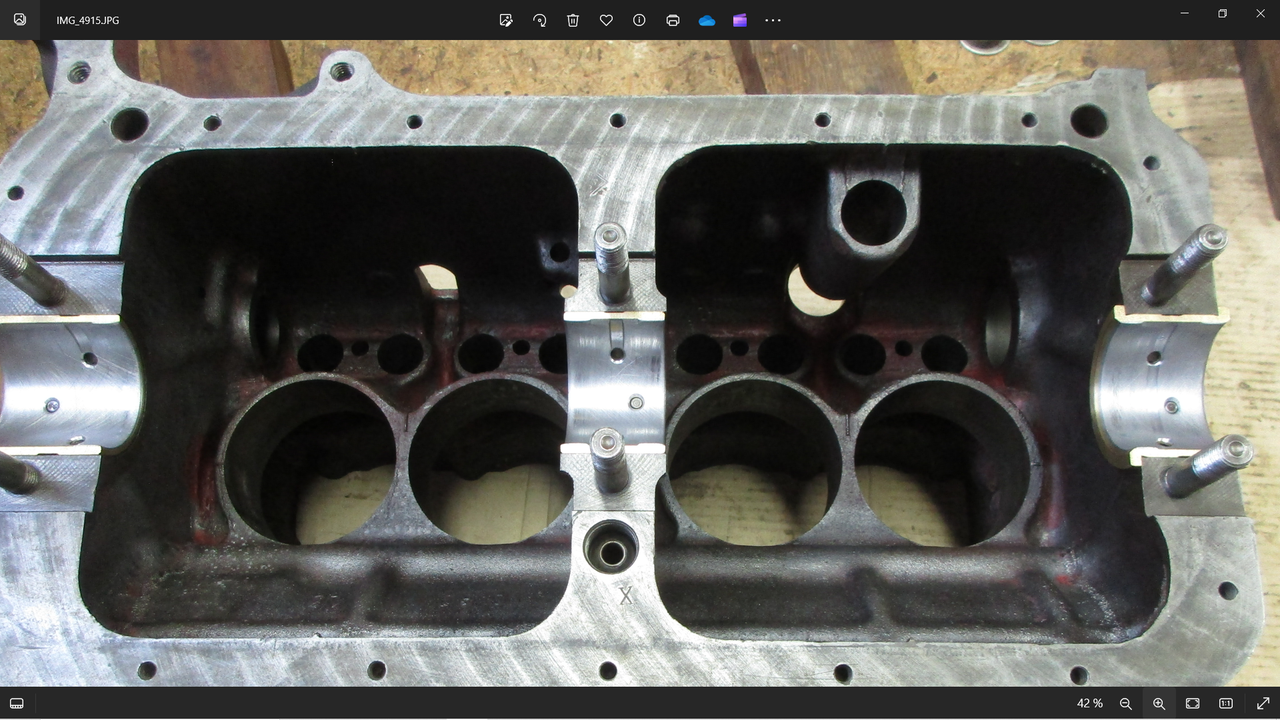Fit image to window
Screen dimensions: 1280x720
click(1192, 704)
